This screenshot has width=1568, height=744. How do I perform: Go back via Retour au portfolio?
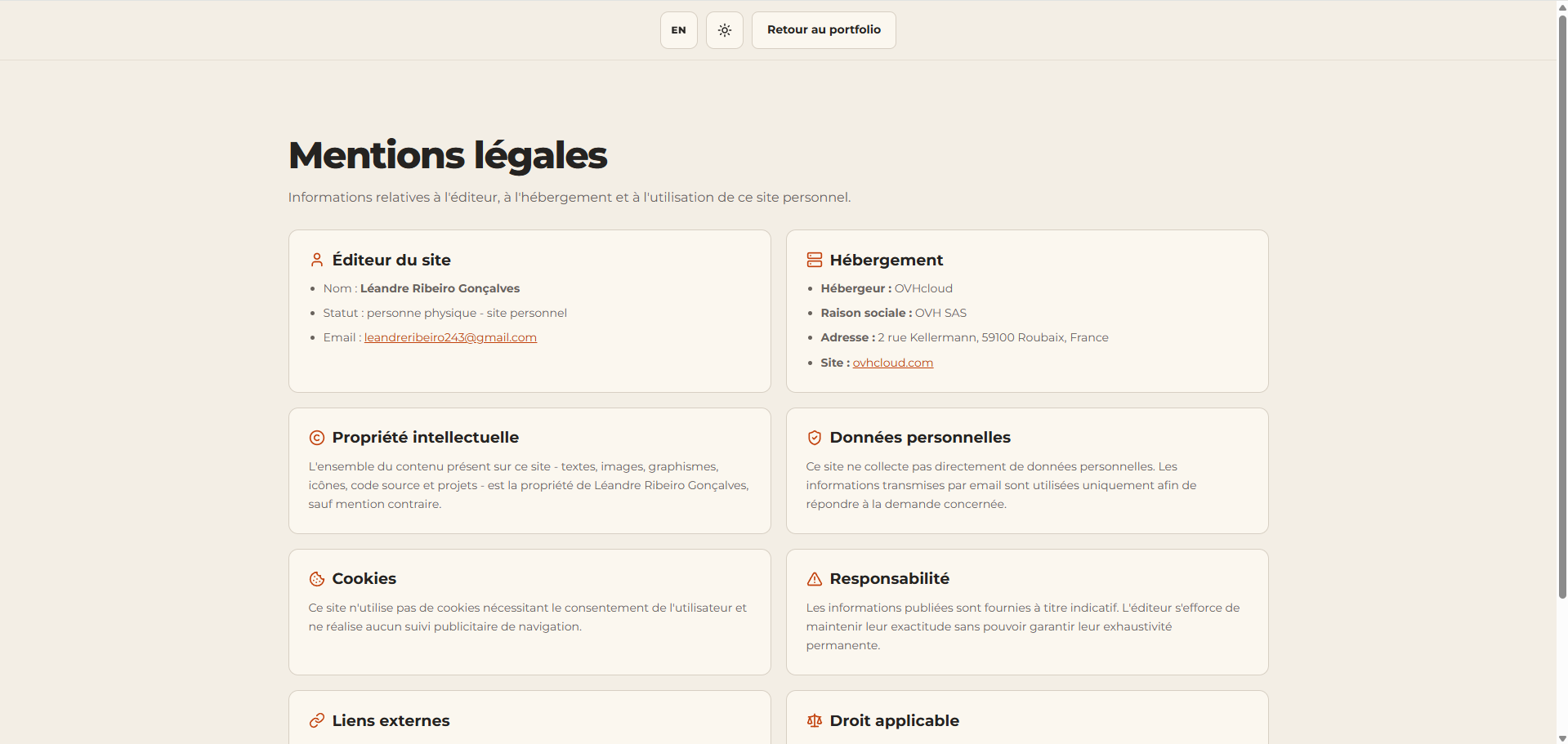point(824,30)
